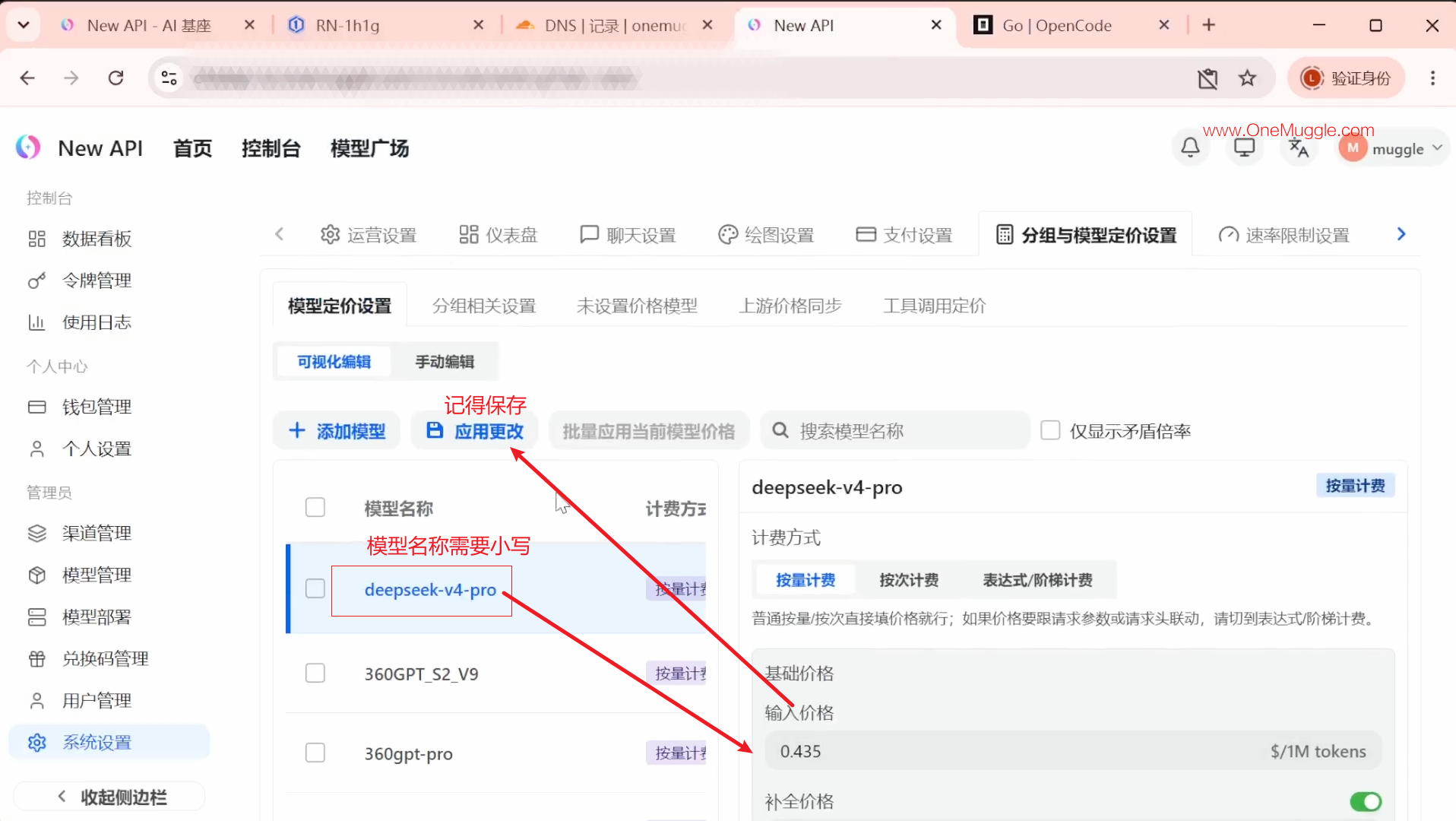Switch to 速率限制设置 tab
1456x821 pixels.
[x=1284, y=235]
